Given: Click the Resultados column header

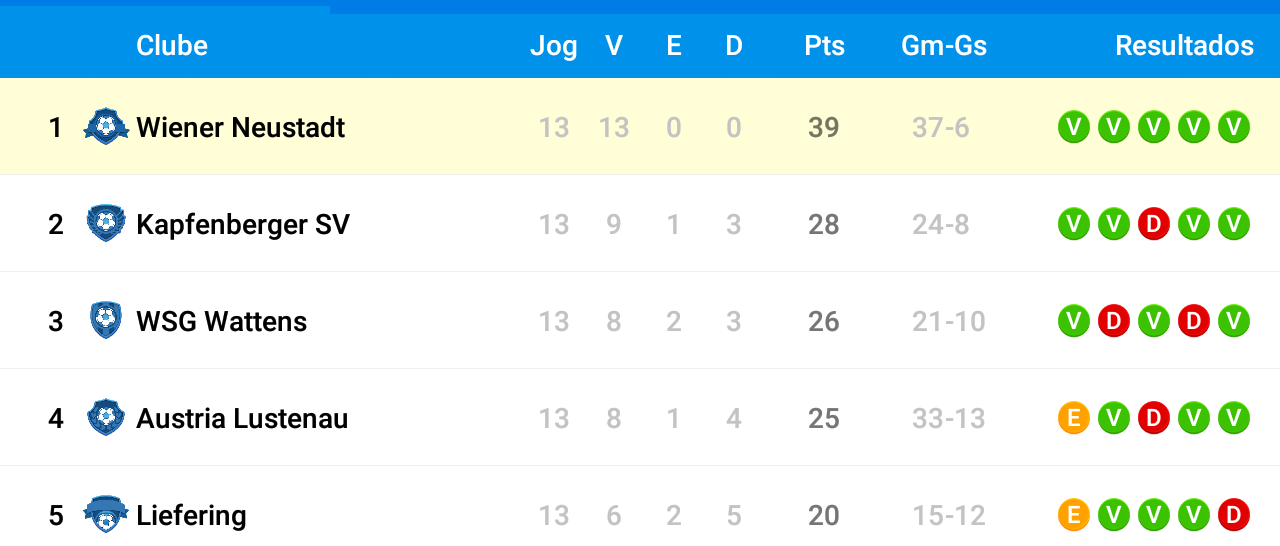Looking at the screenshot, I should 1184,46.
